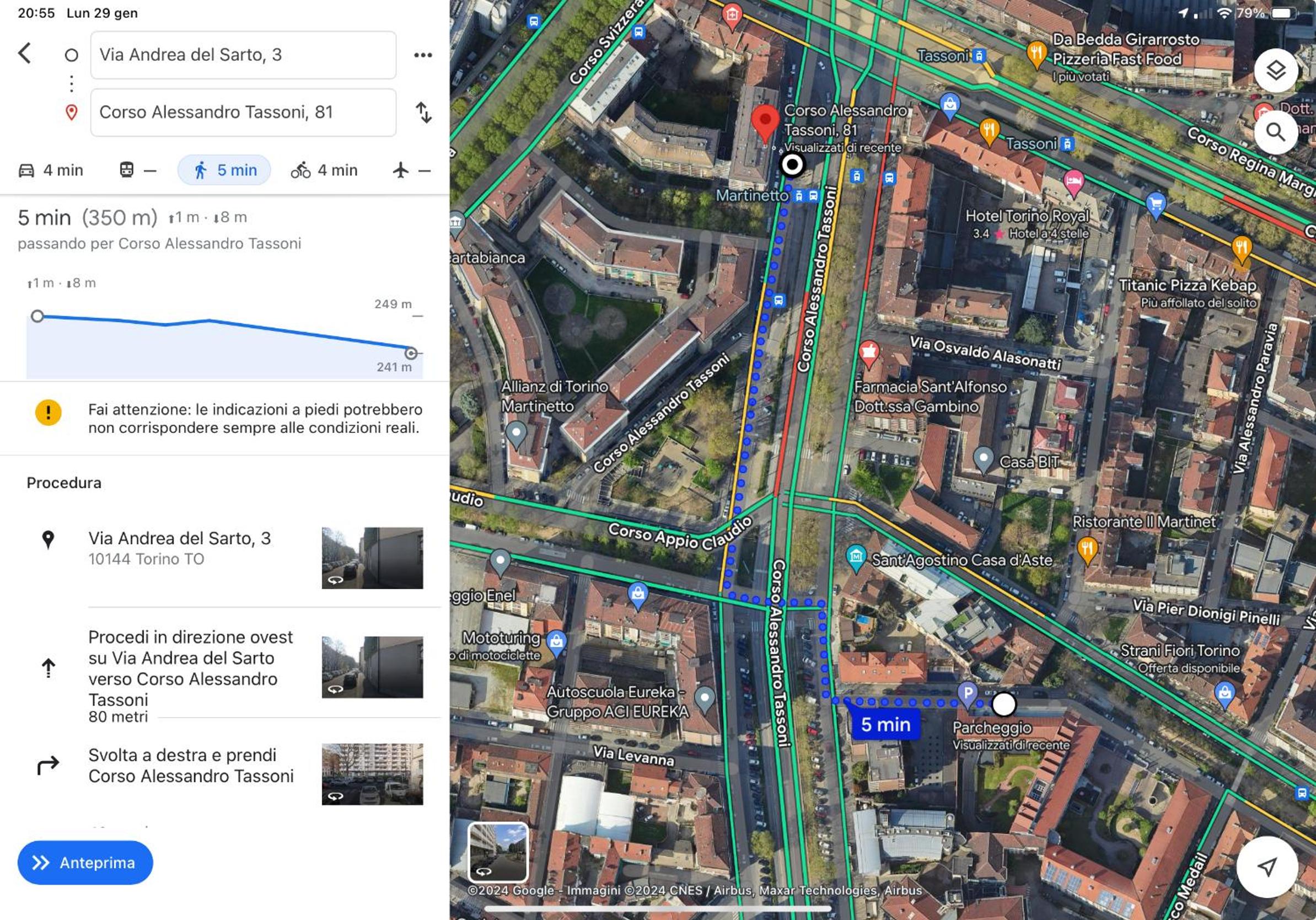
Task: Tap the Hotel Torino Royal pink marker
Action: pyautogui.click(x=1073, y=183)
